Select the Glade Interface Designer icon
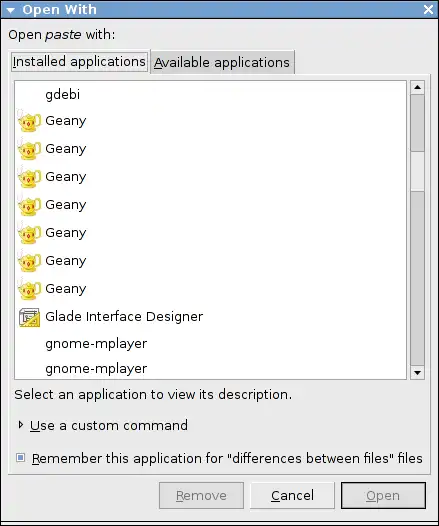The width and height of the screenshot is (439, 526). click(30, 317)
